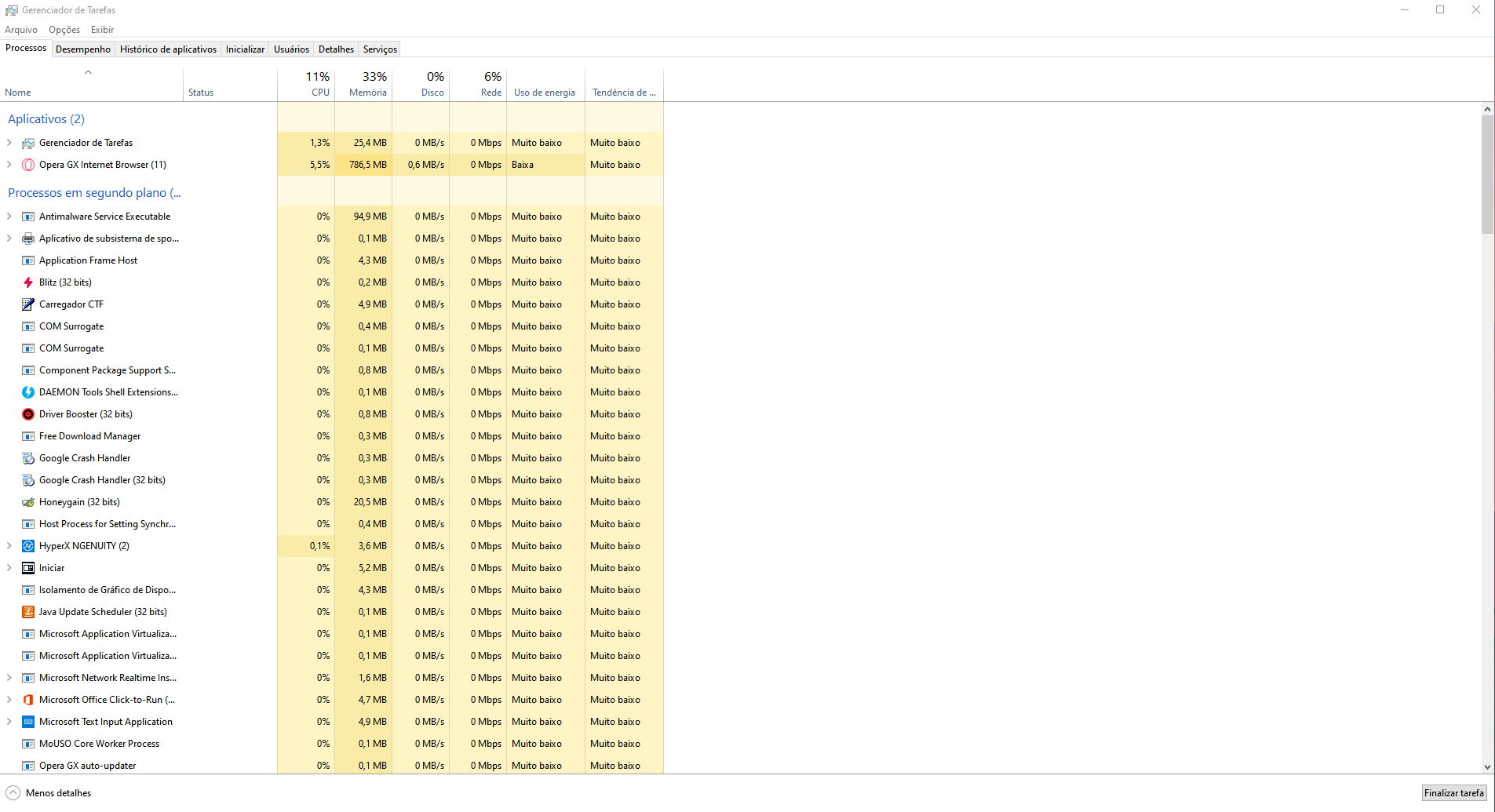This screenshot has width=1495, height=812.
Task: Sort by Tendência de energia column
Action: [624, 85]
